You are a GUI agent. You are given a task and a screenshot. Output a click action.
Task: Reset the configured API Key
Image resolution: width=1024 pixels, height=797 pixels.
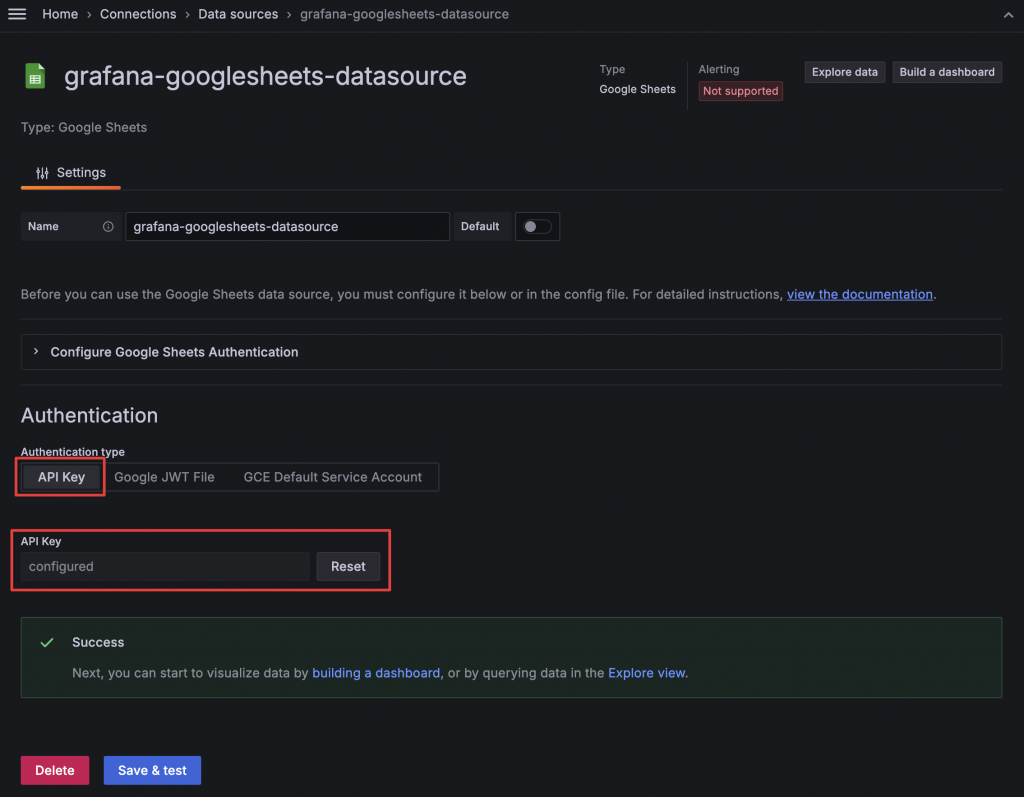tap(348, 566)
